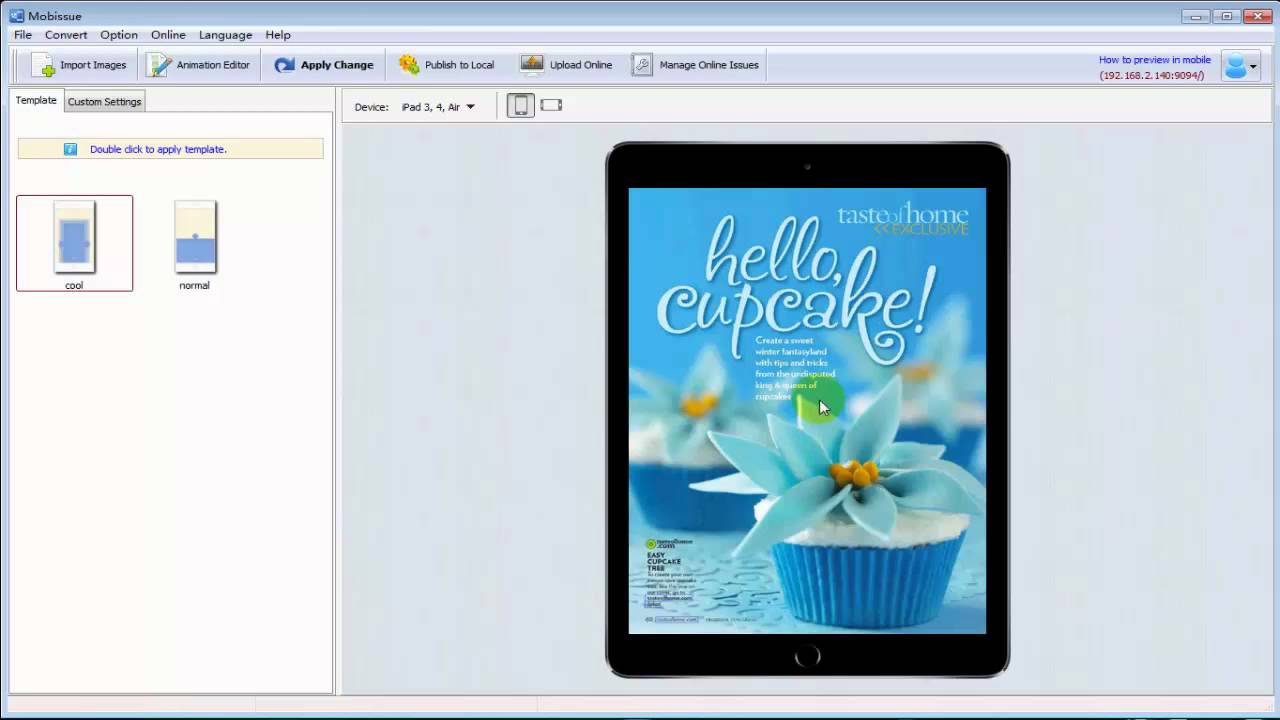Select the cool template thumbnail
Viewport: 1280px width, 720px height.
coord(74,244)
